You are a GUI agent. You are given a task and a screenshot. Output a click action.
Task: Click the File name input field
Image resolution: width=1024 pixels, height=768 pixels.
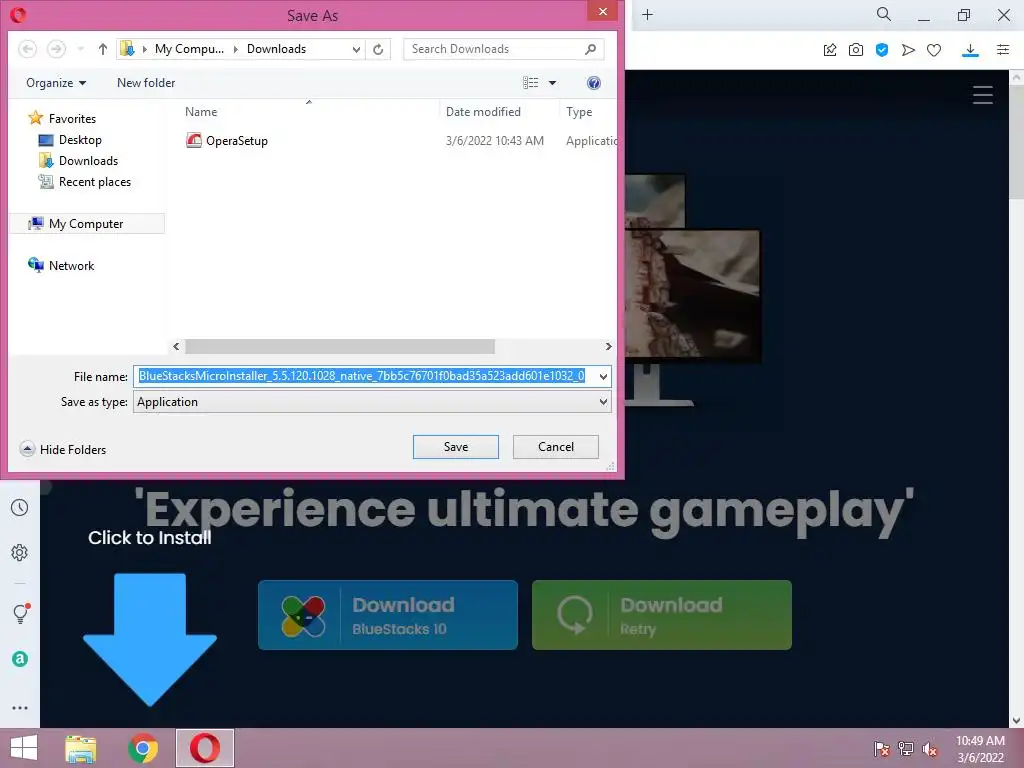[x=364, y=376]
